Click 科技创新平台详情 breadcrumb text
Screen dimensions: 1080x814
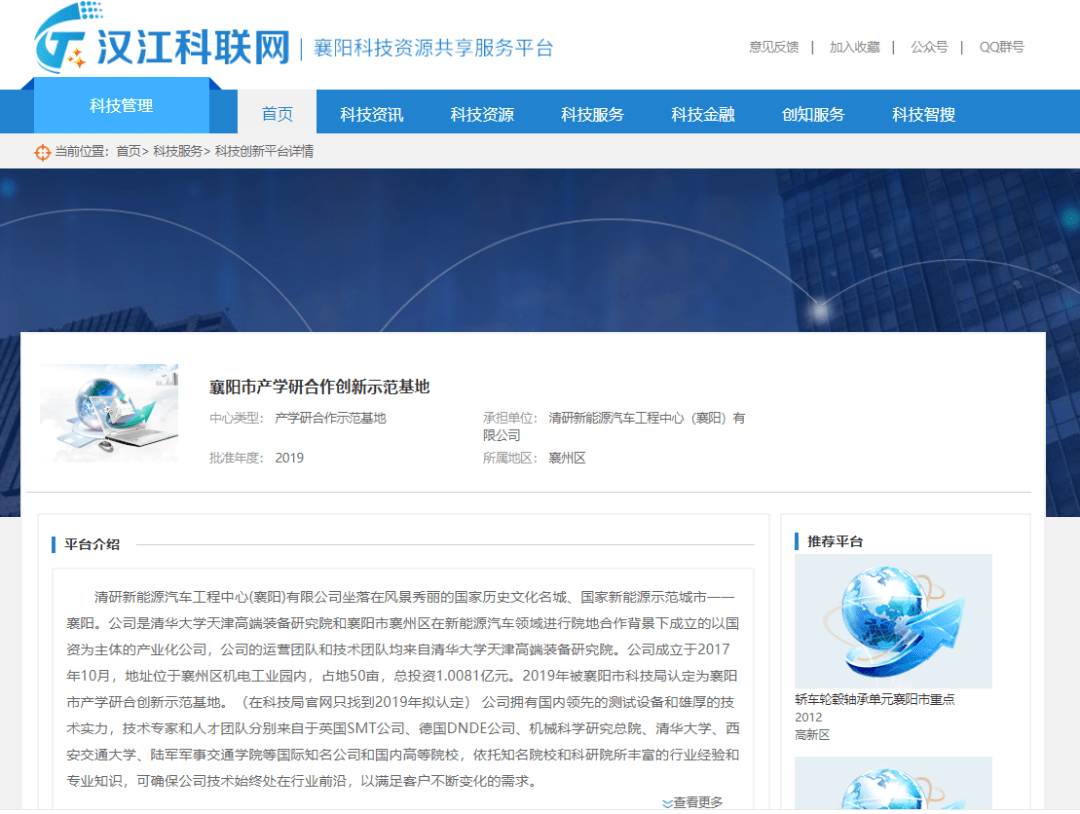(264, 152)
